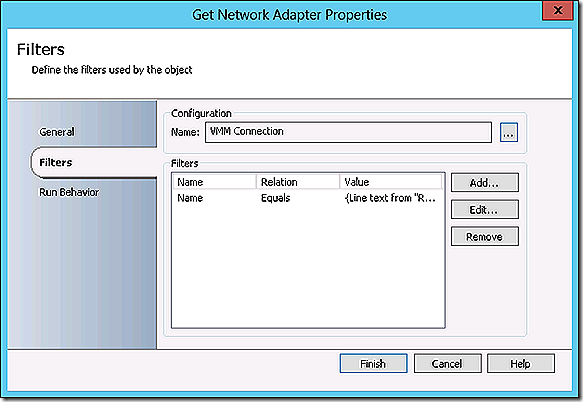
Task: Open the Run Behavior tab
Action: tap(69, 192)
